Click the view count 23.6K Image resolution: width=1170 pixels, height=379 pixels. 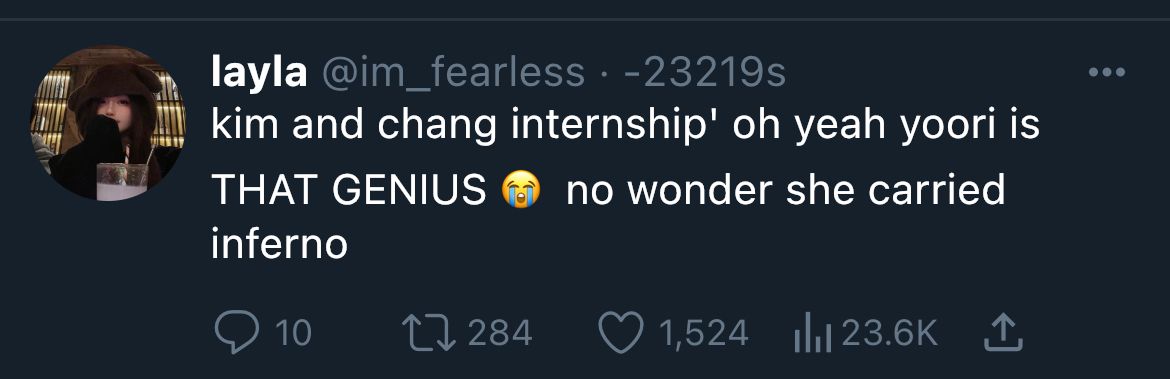889,333
